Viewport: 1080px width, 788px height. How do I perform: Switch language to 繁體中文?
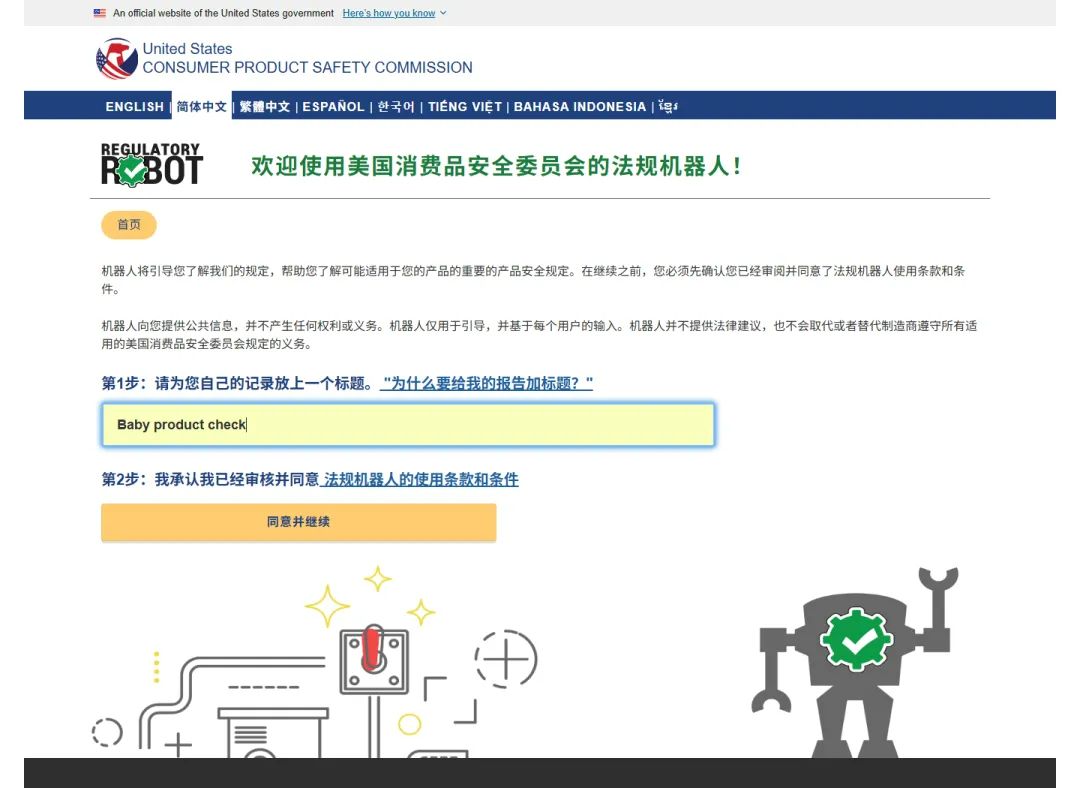(264, 107)
